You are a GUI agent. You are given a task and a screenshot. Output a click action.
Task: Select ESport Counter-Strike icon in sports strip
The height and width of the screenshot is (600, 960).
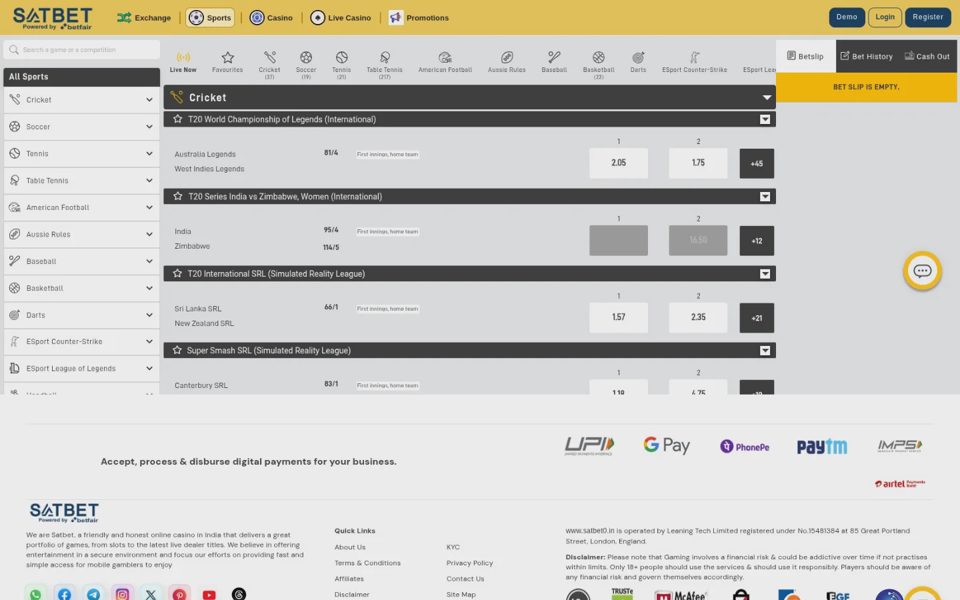694,58
